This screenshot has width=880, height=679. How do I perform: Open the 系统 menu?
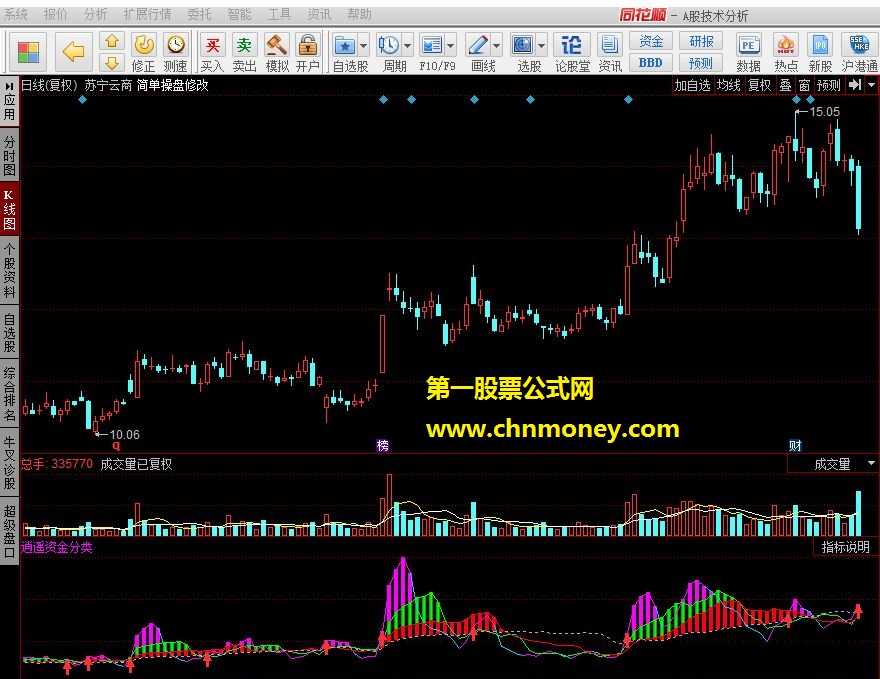[x=16, y=14]
